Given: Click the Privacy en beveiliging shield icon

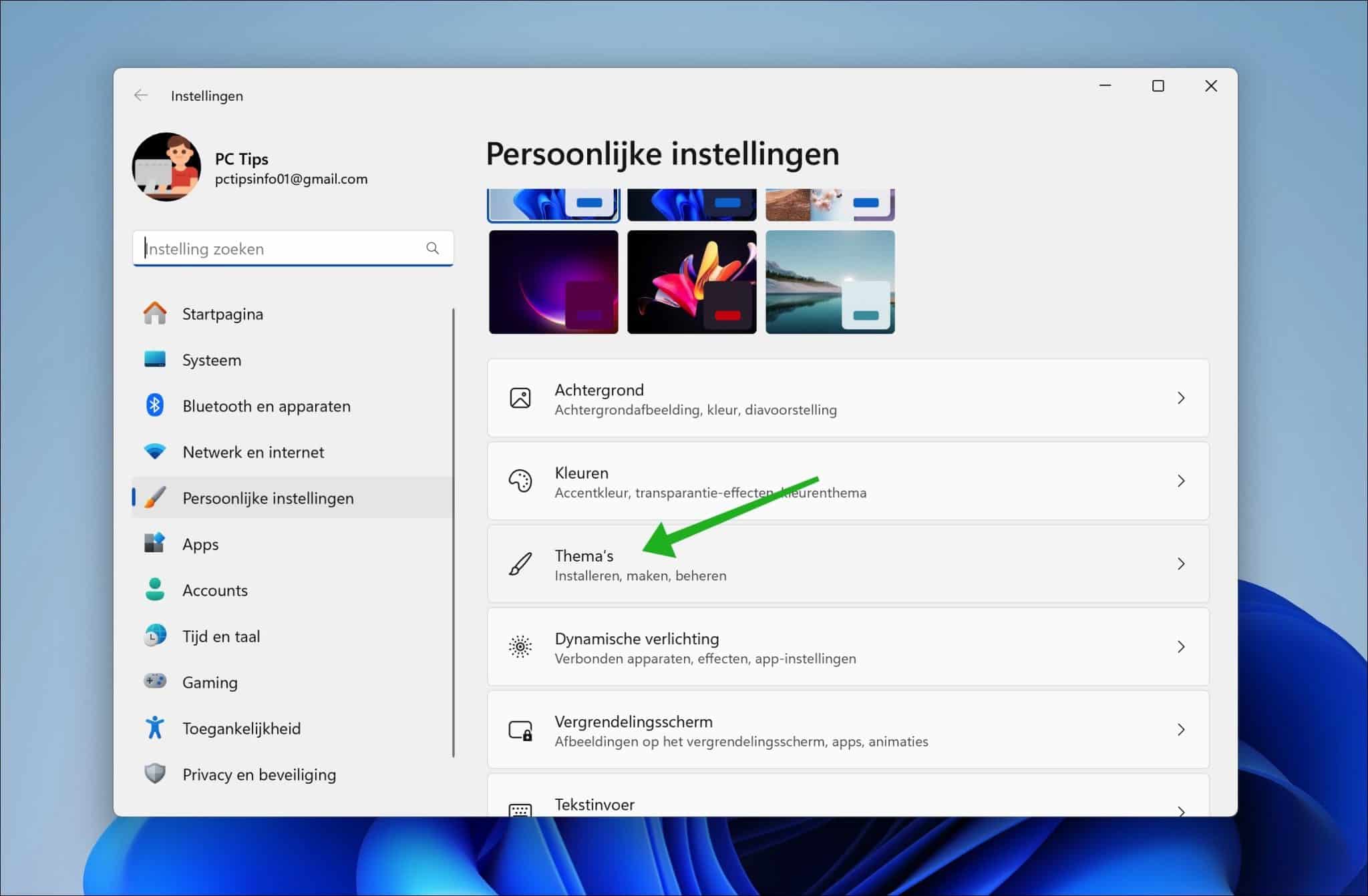Looking at the screenshot, I should (155, 773).
